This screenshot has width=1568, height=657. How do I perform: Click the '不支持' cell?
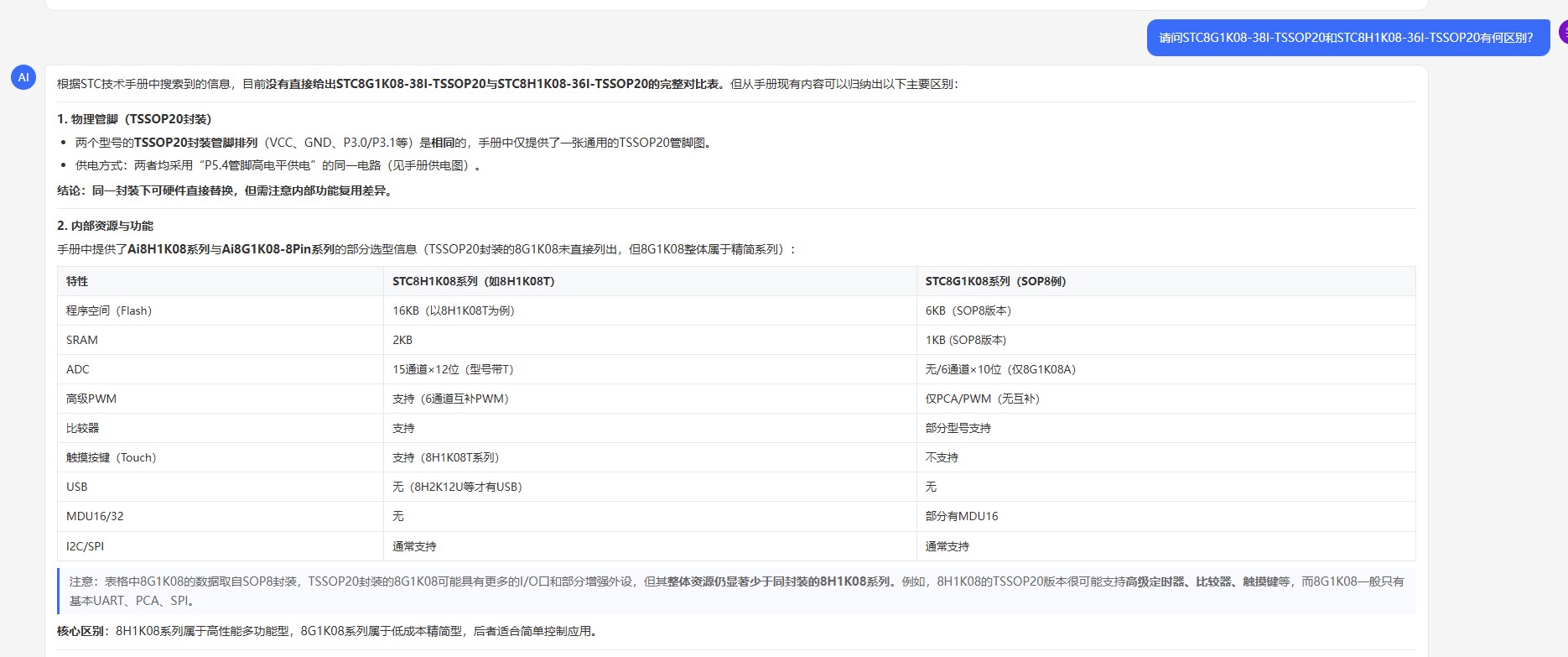1166,457
